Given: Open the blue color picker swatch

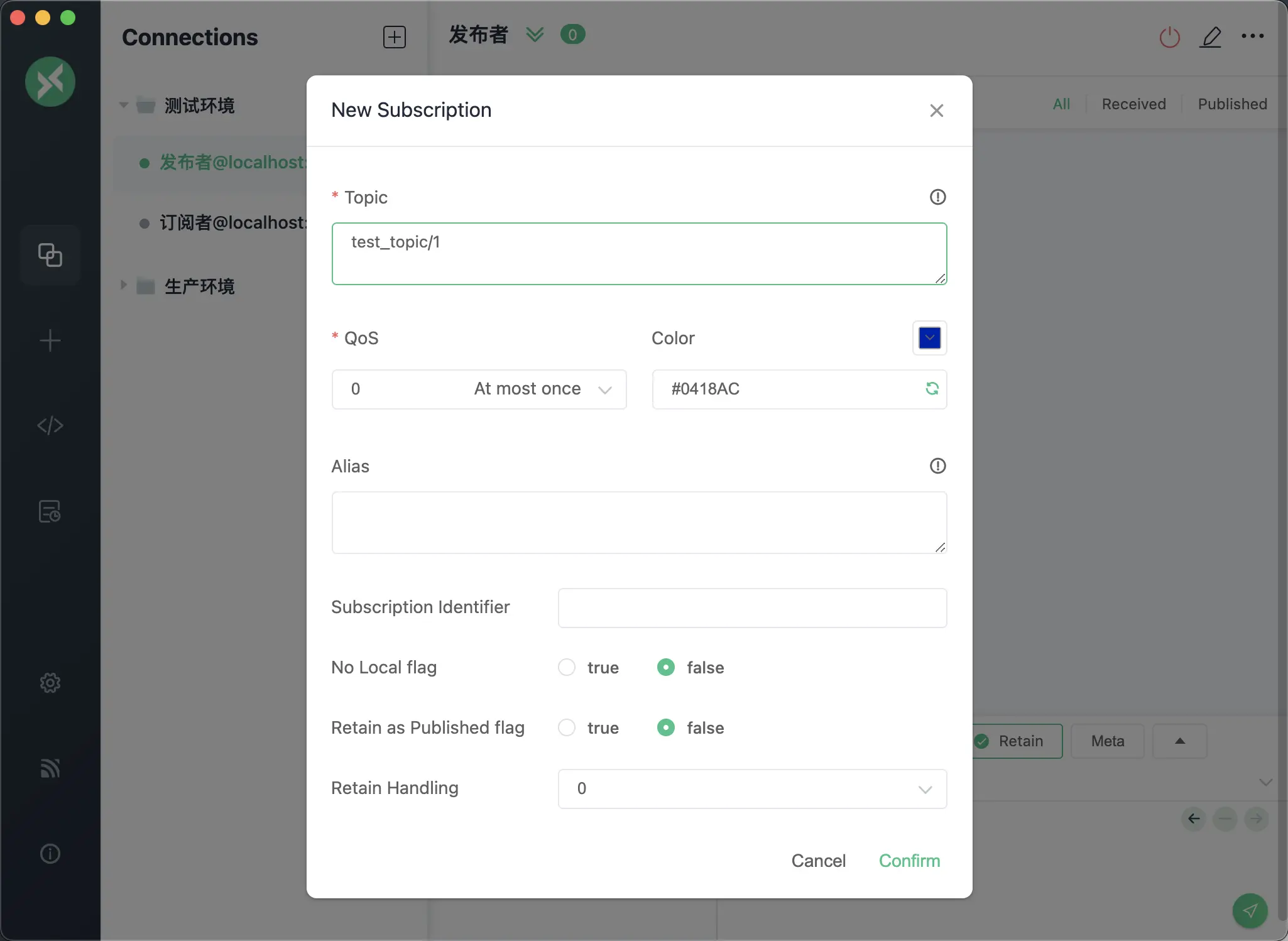Looking at the screenshot, I should point(929,338).
